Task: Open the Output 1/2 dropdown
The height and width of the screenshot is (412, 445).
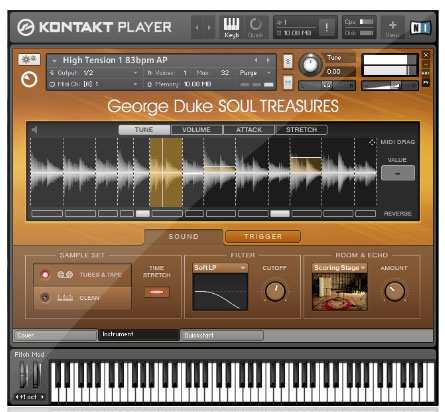Action: click(x=93, y=73)
